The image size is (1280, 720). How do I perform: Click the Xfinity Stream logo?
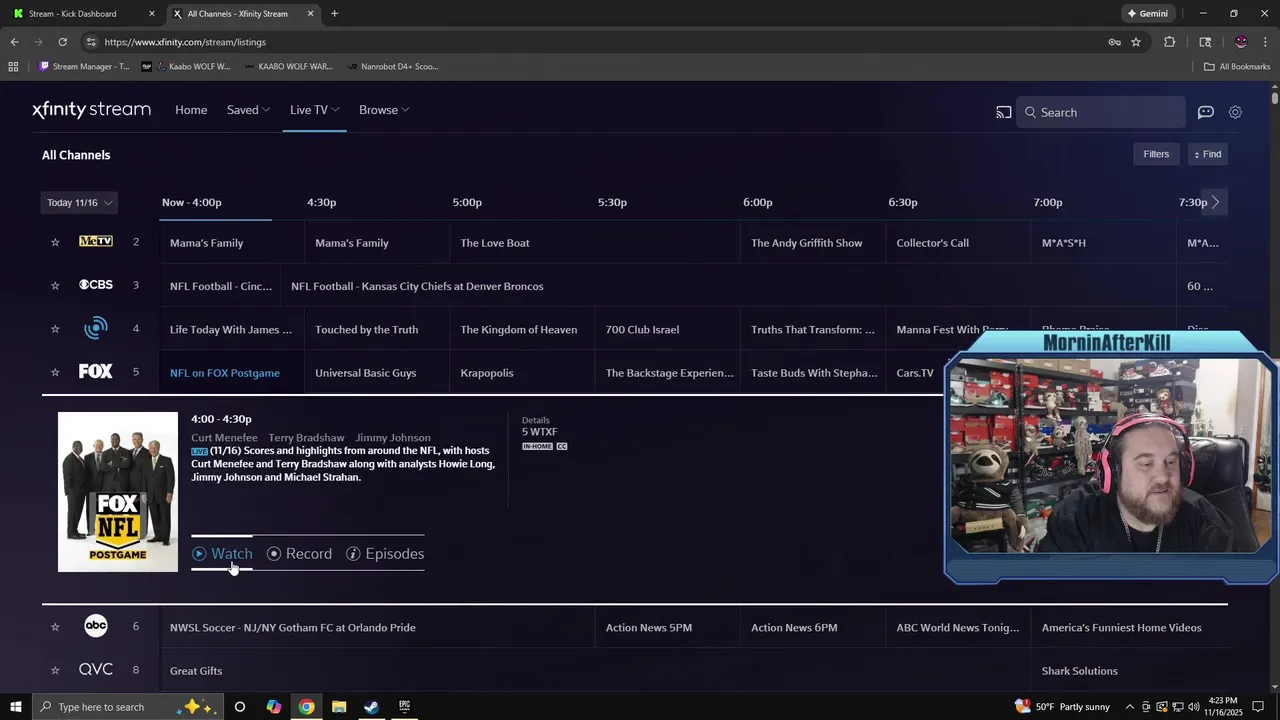[91, 110]
